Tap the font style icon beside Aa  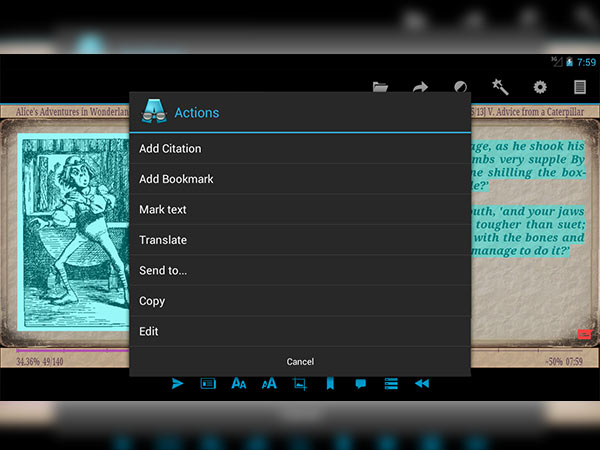tap(269, 383)
